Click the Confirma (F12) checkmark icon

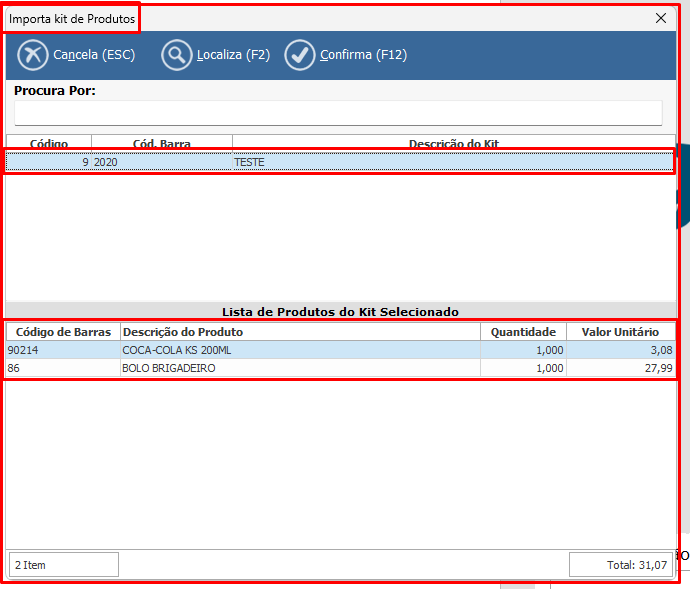pos(300,55)
